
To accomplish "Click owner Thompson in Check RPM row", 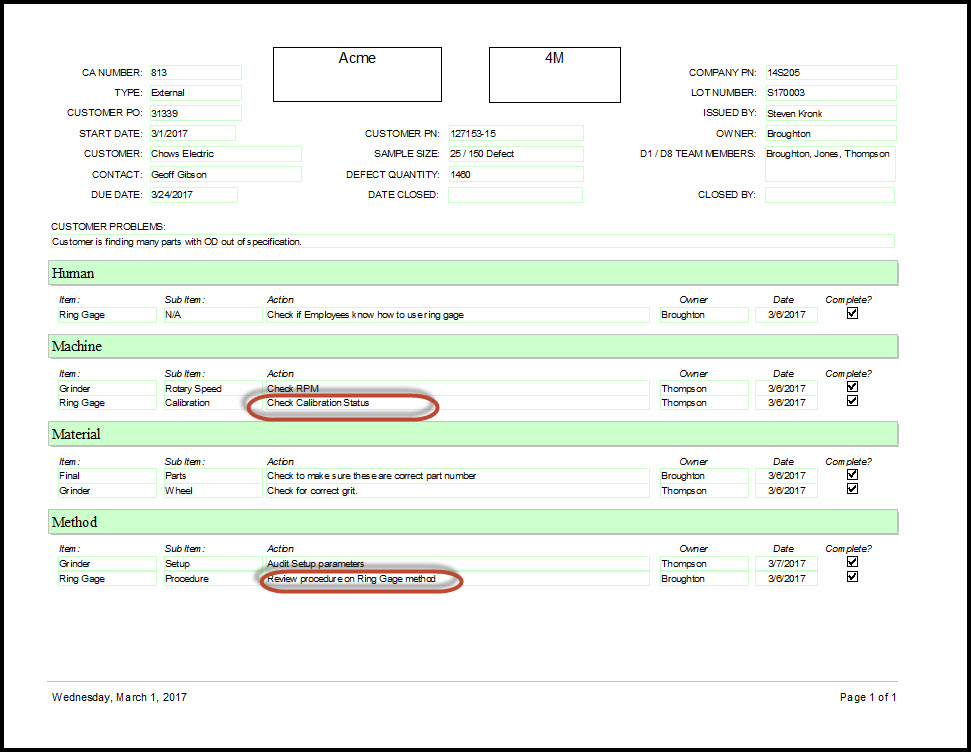I will click(x=704, y=388).
